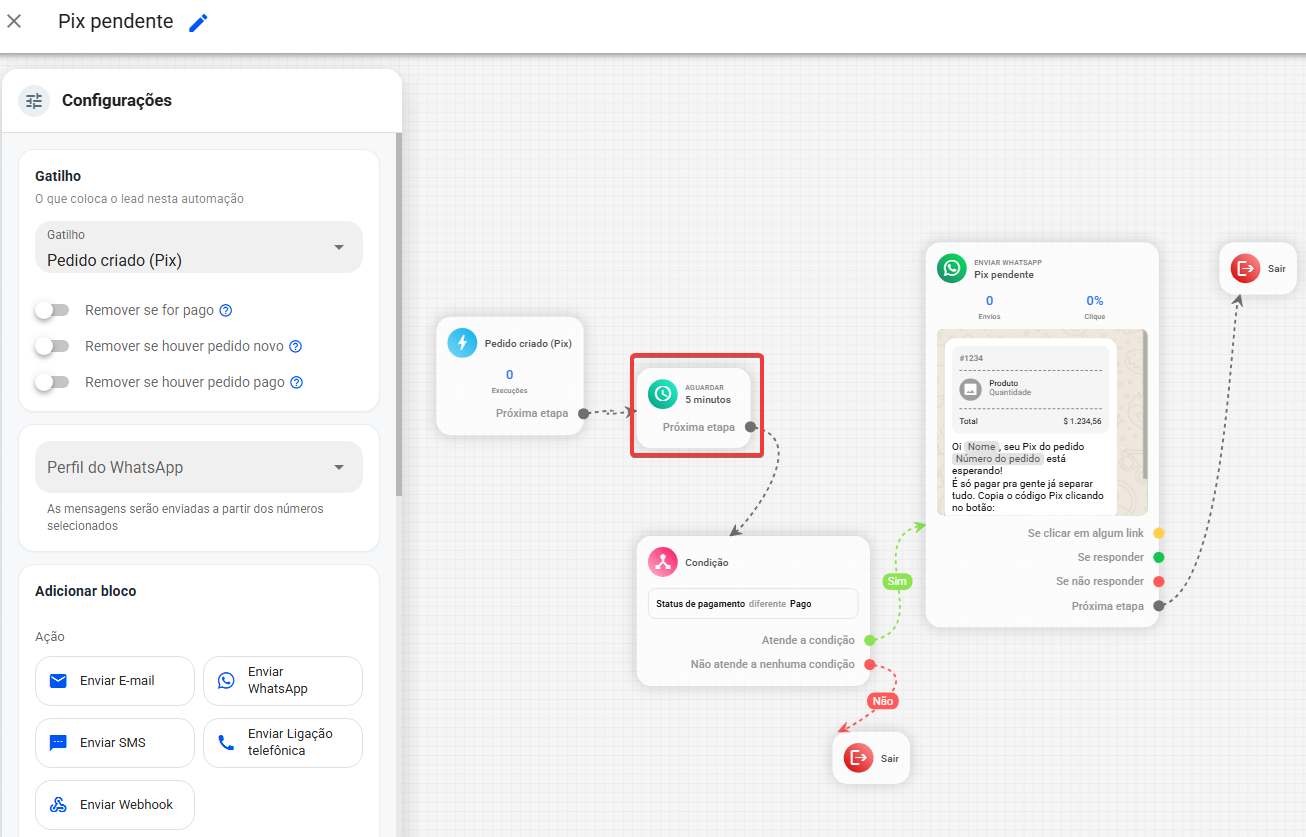The height and width of the screenshot is (837, 1306).
Task: Click the Status de pagamento diferente Pago rule
Action: [753, 604]
